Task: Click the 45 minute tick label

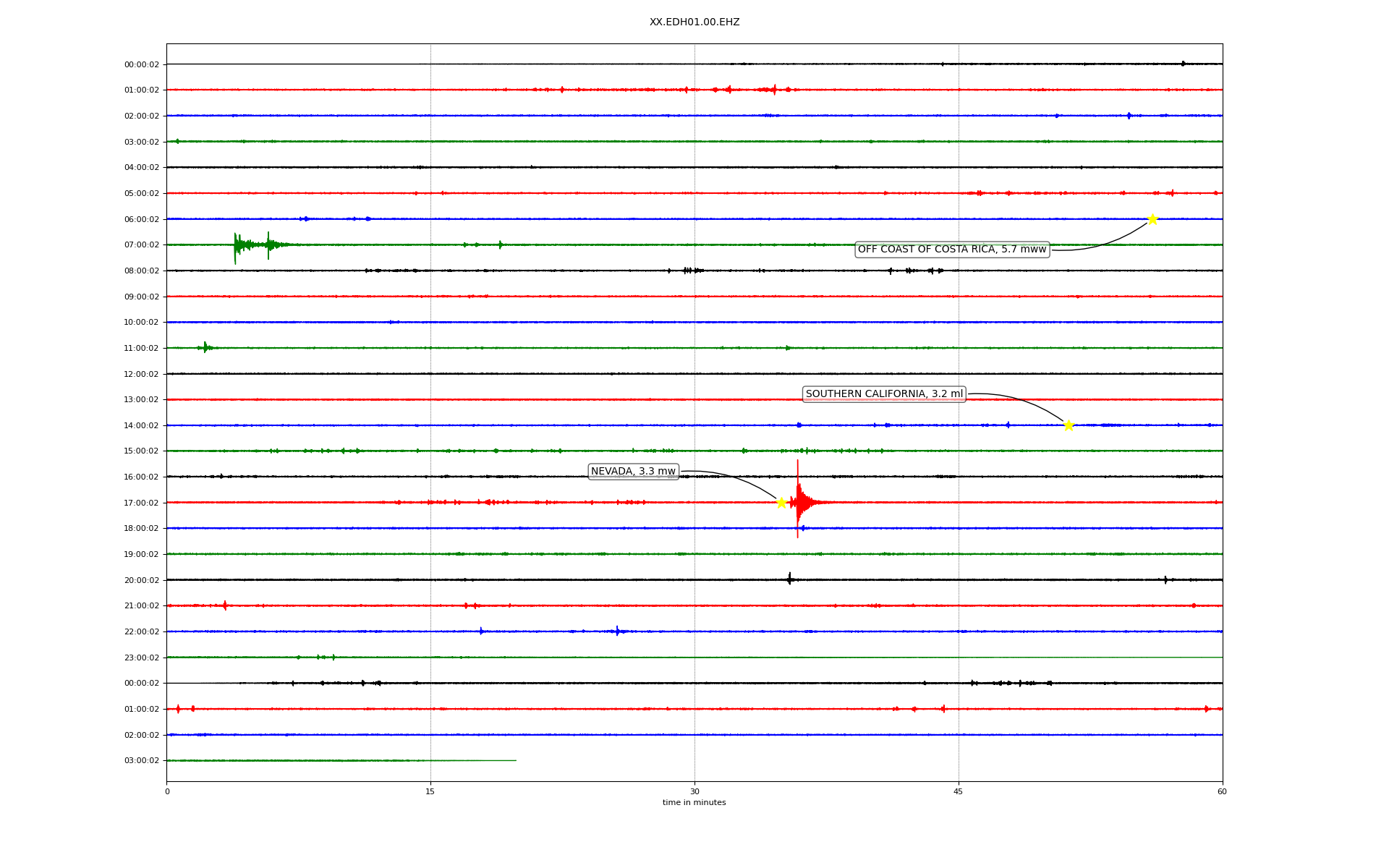Action: click(x=959, y=791)
